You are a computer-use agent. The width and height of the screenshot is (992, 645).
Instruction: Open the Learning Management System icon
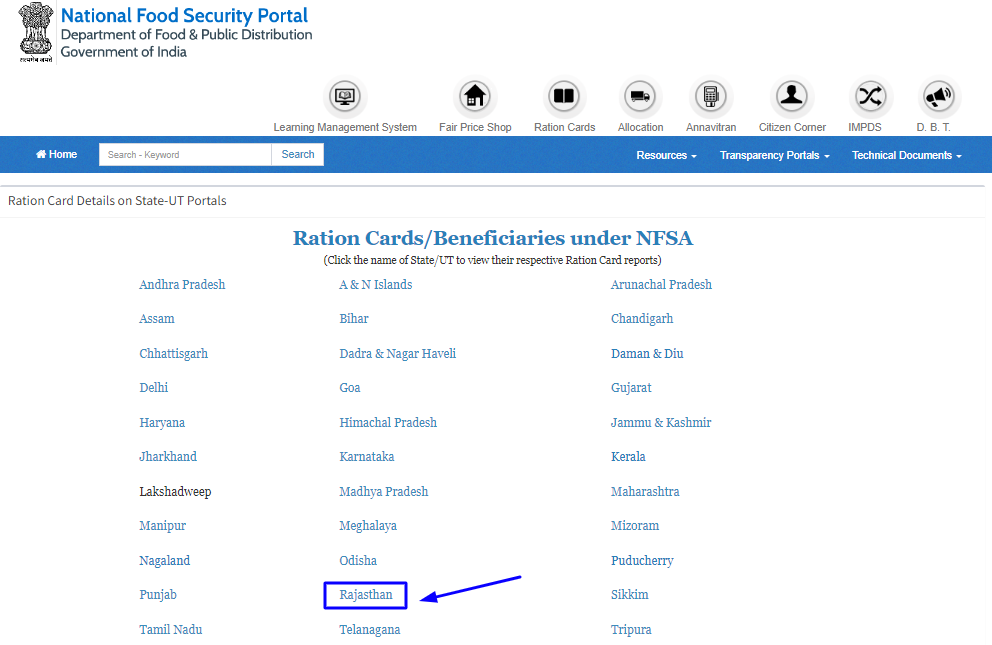point(344,97)
